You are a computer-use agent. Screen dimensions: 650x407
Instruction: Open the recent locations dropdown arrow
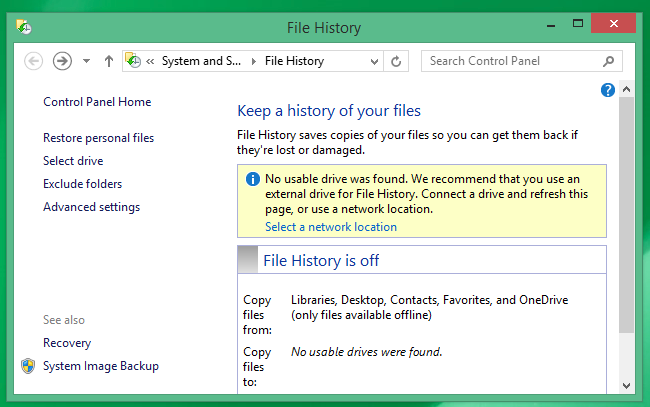tap(86, 61)
